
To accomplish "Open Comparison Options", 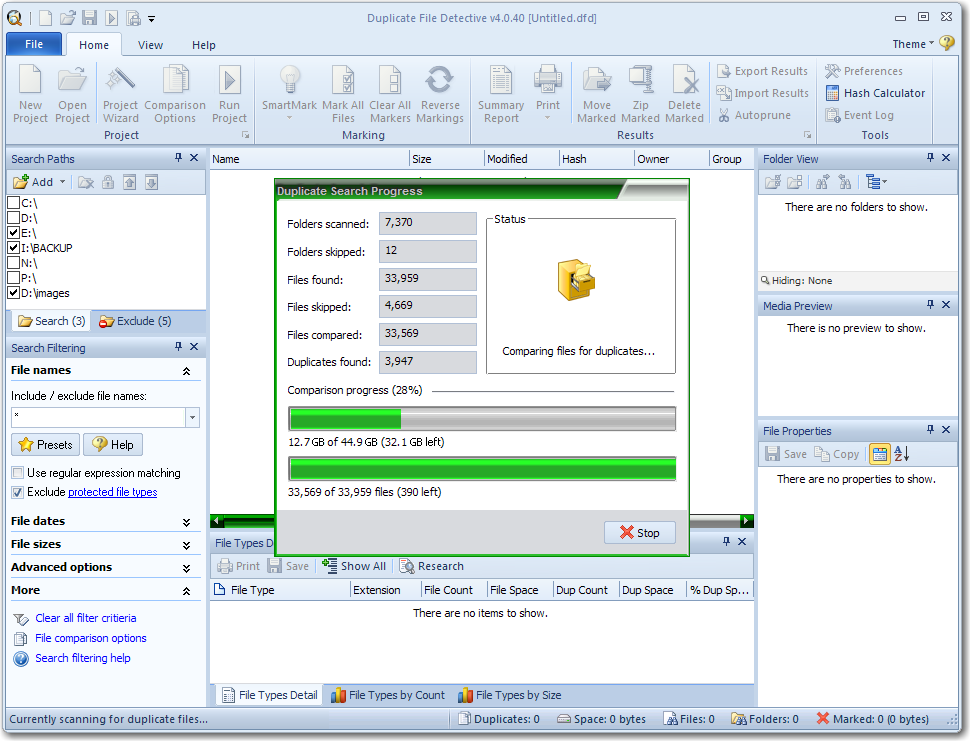I will [x=175, y=94].
